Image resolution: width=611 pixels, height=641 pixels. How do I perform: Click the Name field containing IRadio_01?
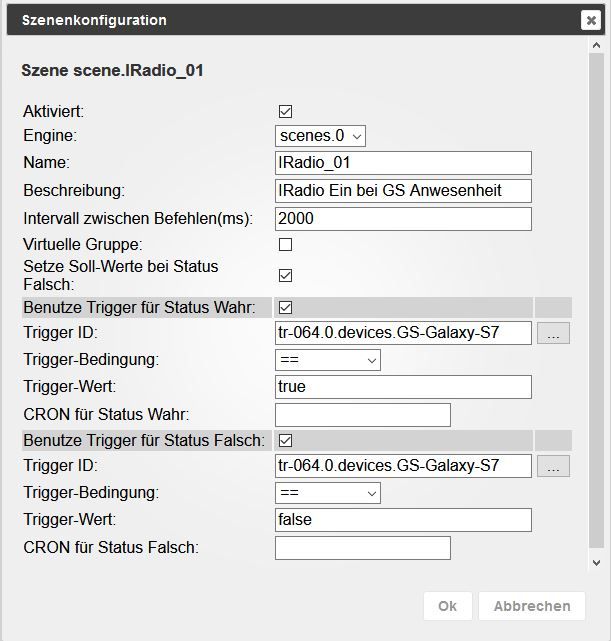point(403,163)
